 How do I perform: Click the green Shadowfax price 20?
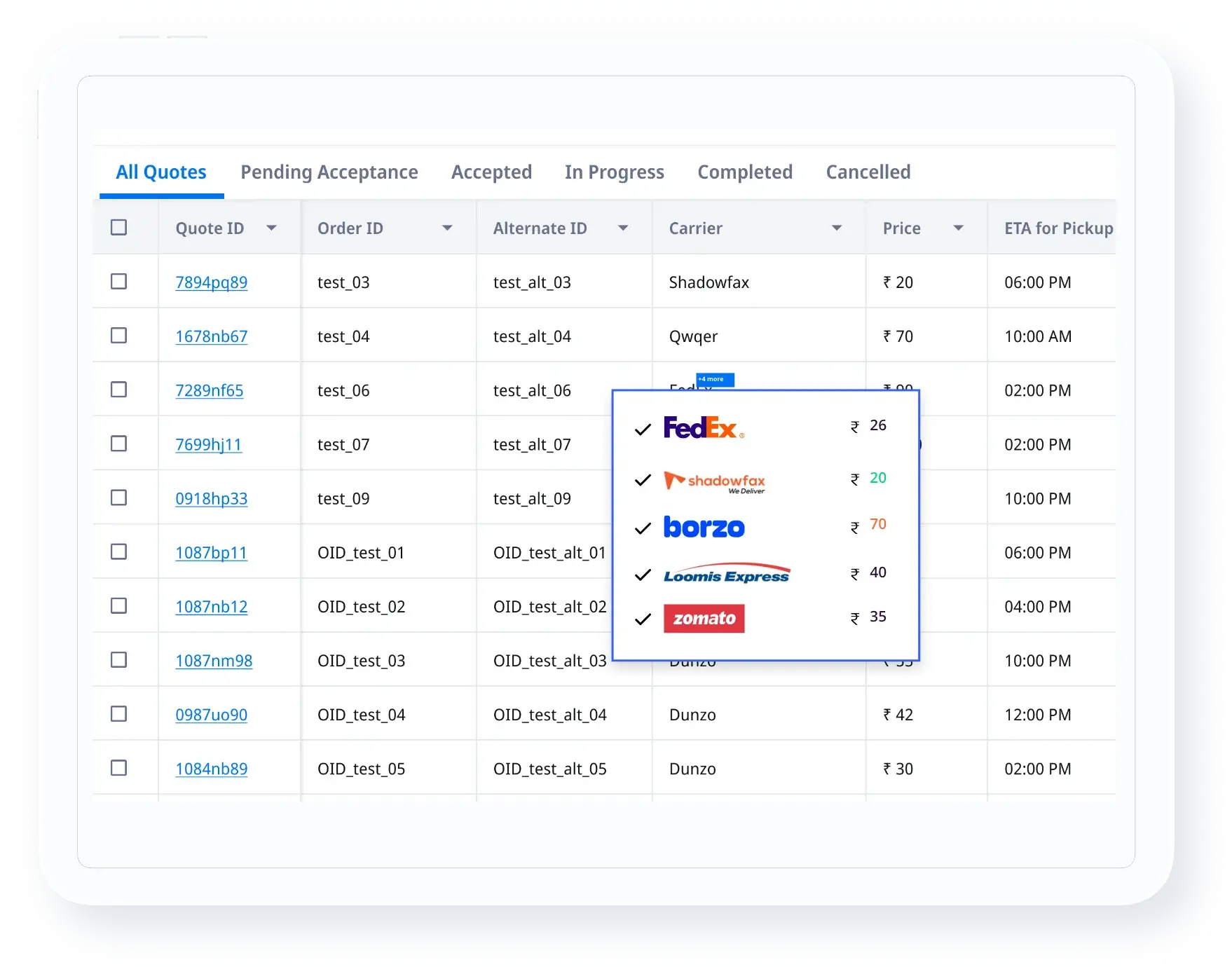click(x=877, y=478)
